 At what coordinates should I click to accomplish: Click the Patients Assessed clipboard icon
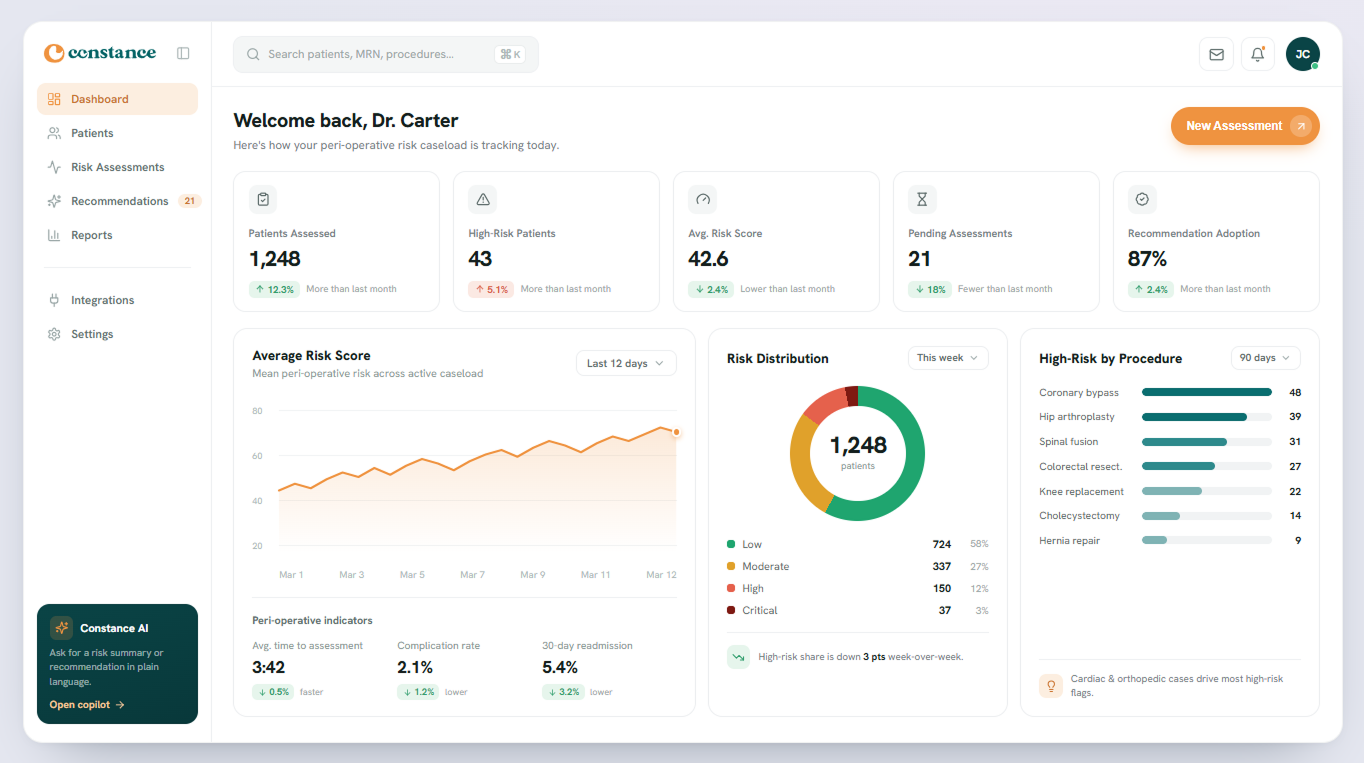pyautogui.click(x=263, y=199)
